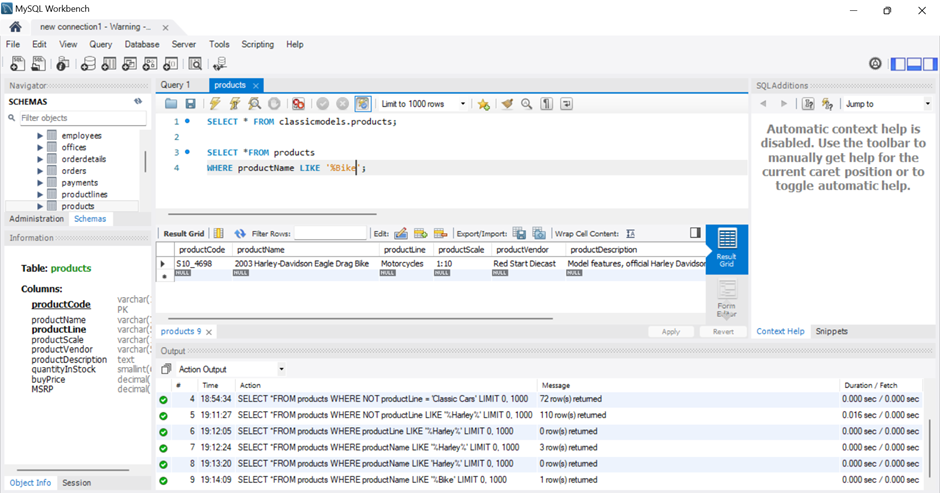
Task: Create a new SQL tab
Action: tap(17, 64)
